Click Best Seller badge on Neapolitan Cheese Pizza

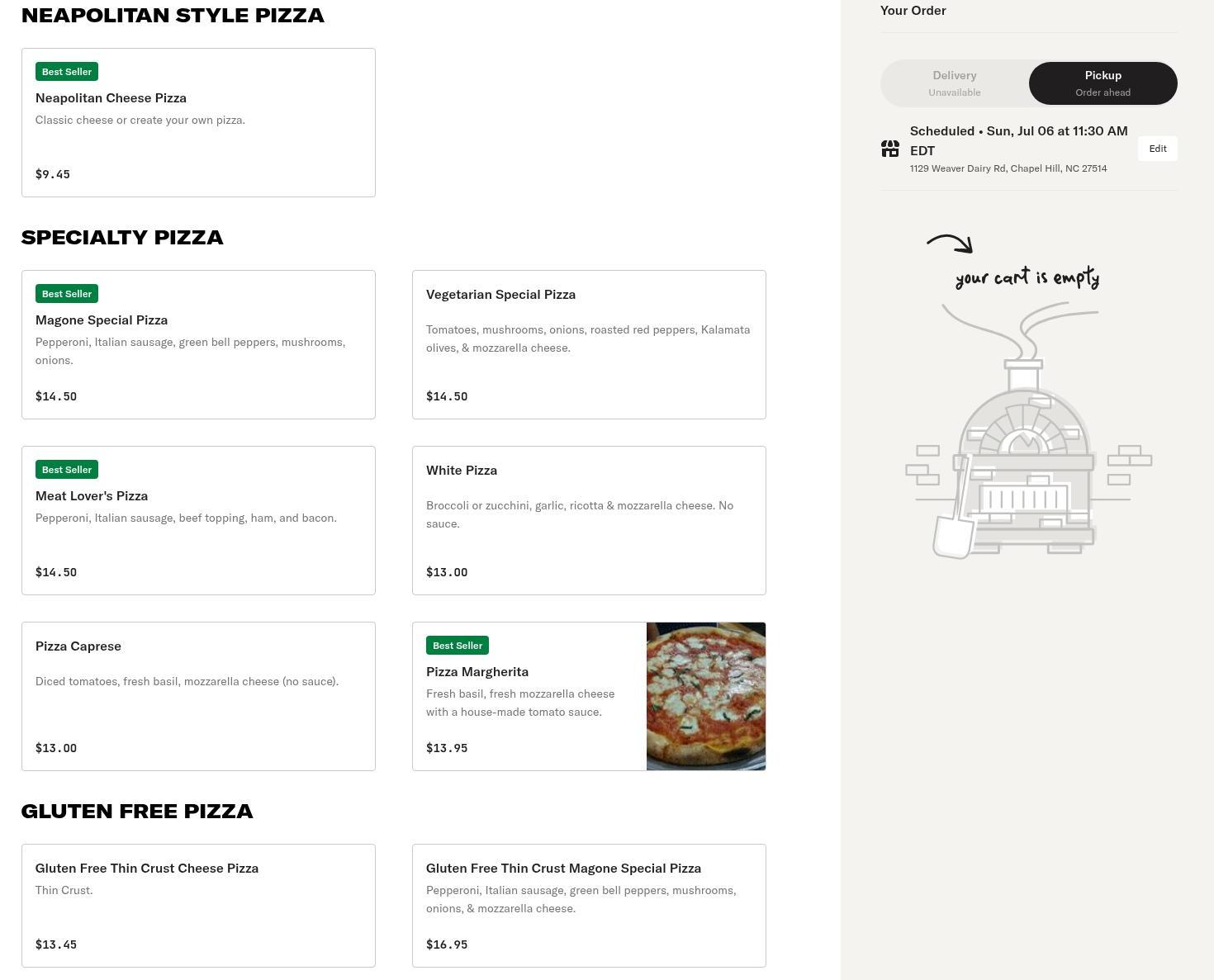(67, 72)
